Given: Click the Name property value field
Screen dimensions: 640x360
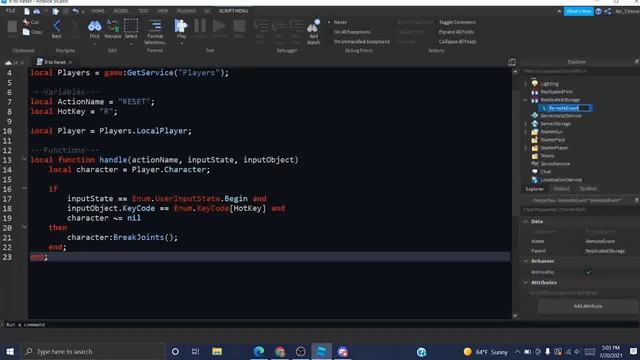Looking at the screenshot, I should pos(611,241).
